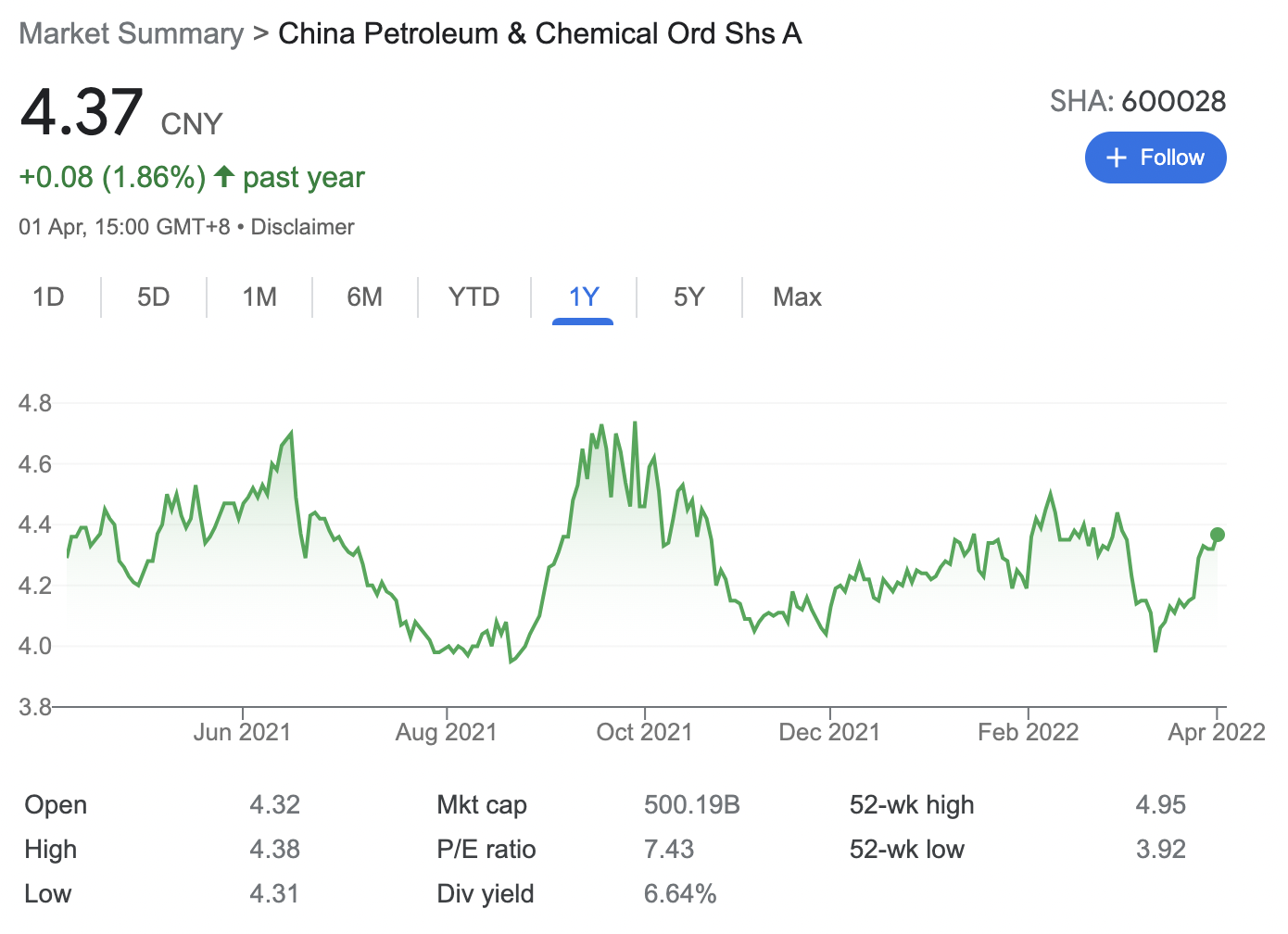Viewport: 1288px width, 934px height.
Task: Click the green current-price dot on chart
Action: click(x=1218, y=535)
